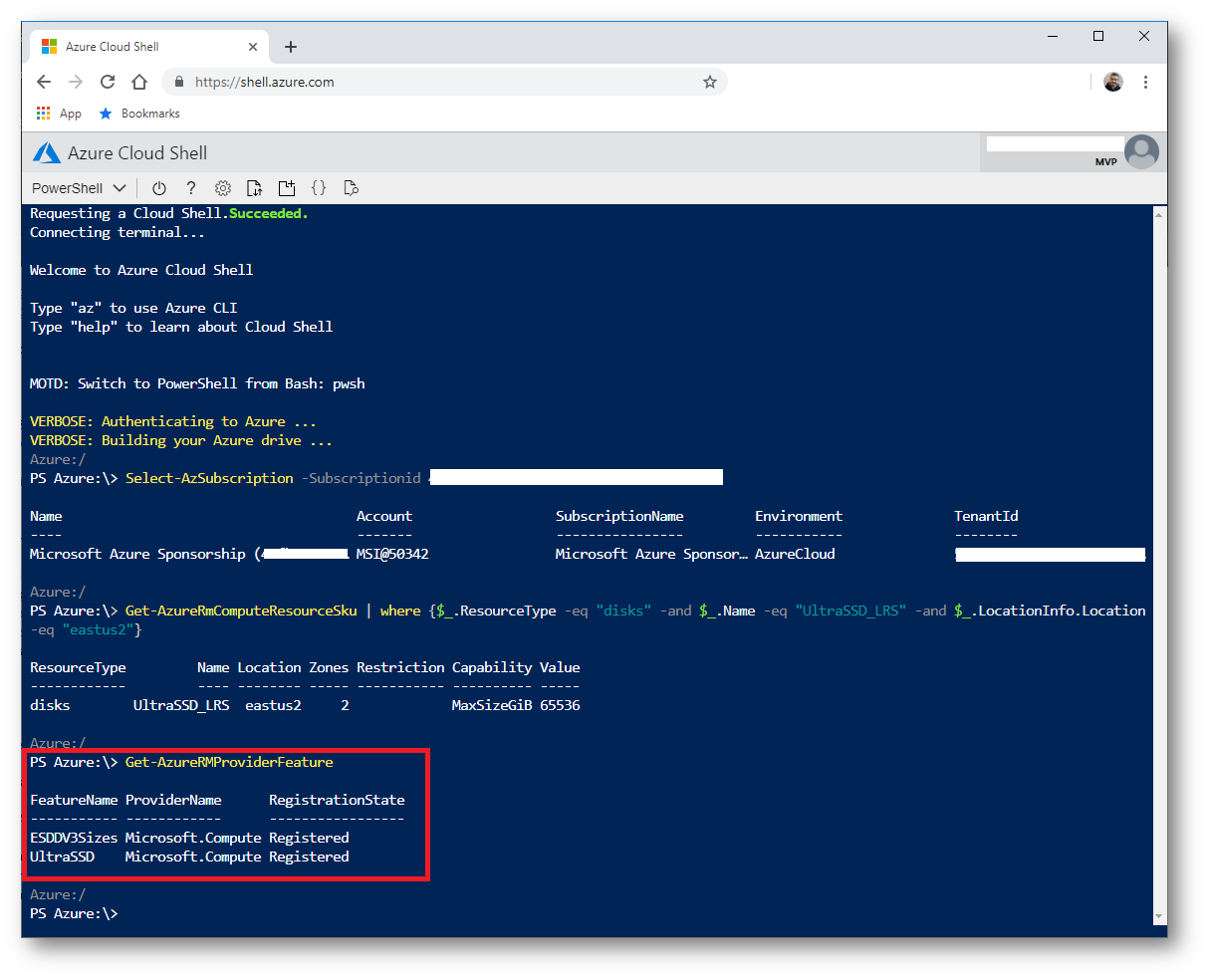Open the Bookmarks folder in bookmarks bar
The image size is (1210, 980).
pyautogui.click(x=139, y=114)
